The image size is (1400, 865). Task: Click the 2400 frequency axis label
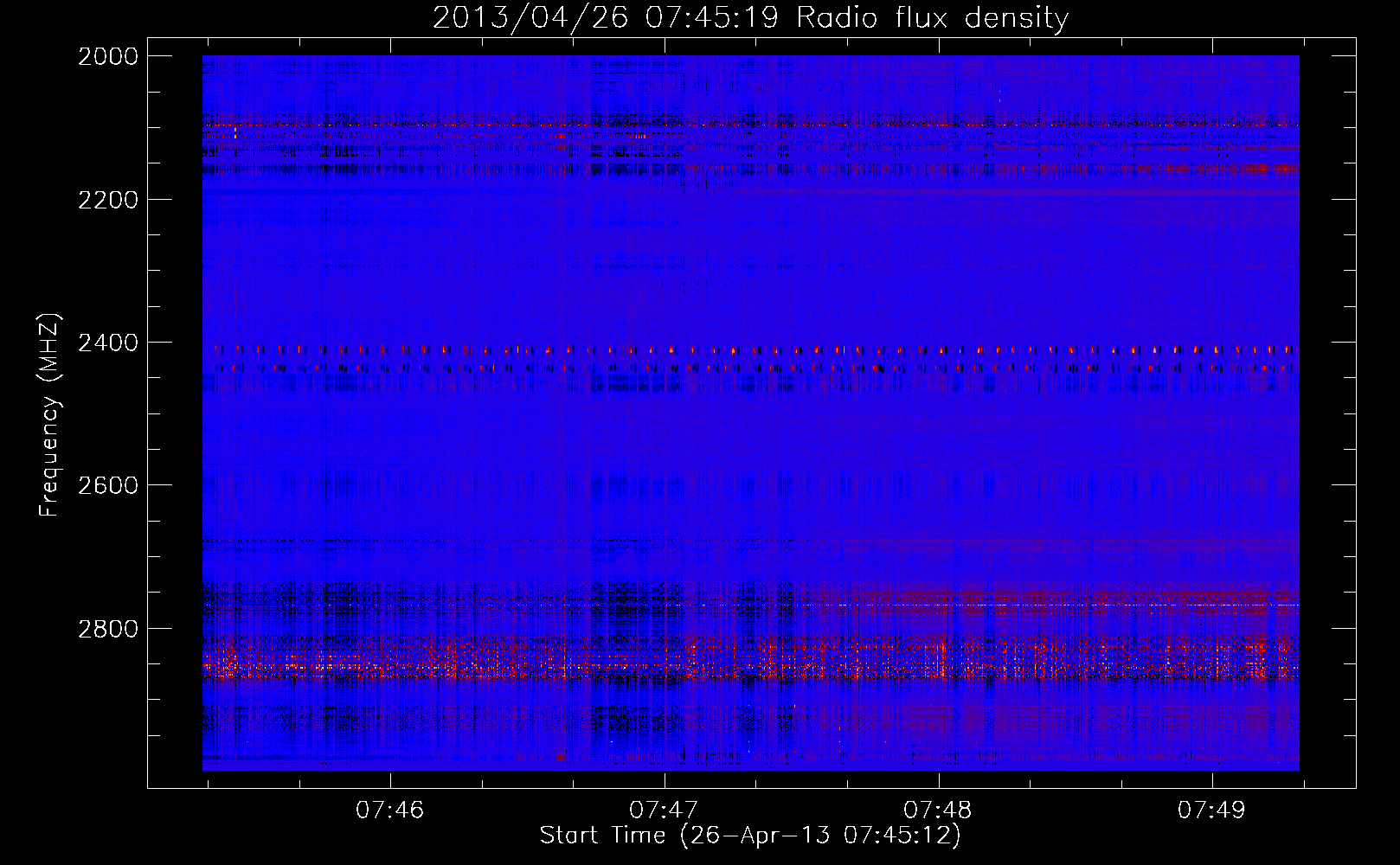coord(107,343)
